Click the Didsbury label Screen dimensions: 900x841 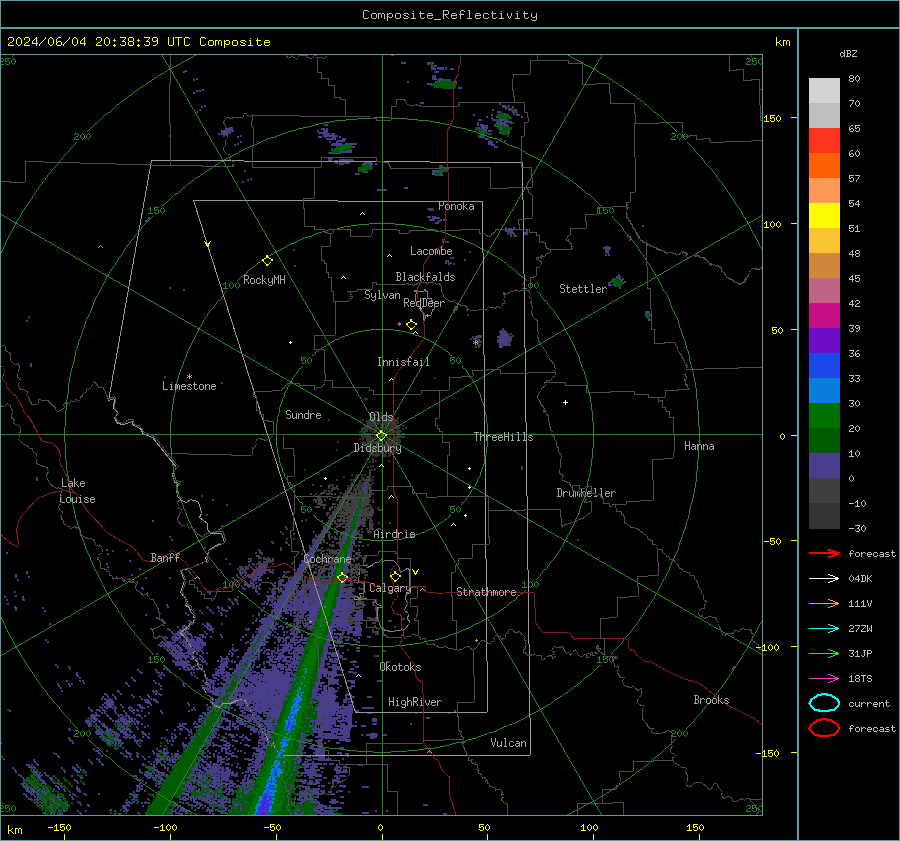[x=377, y=448]
